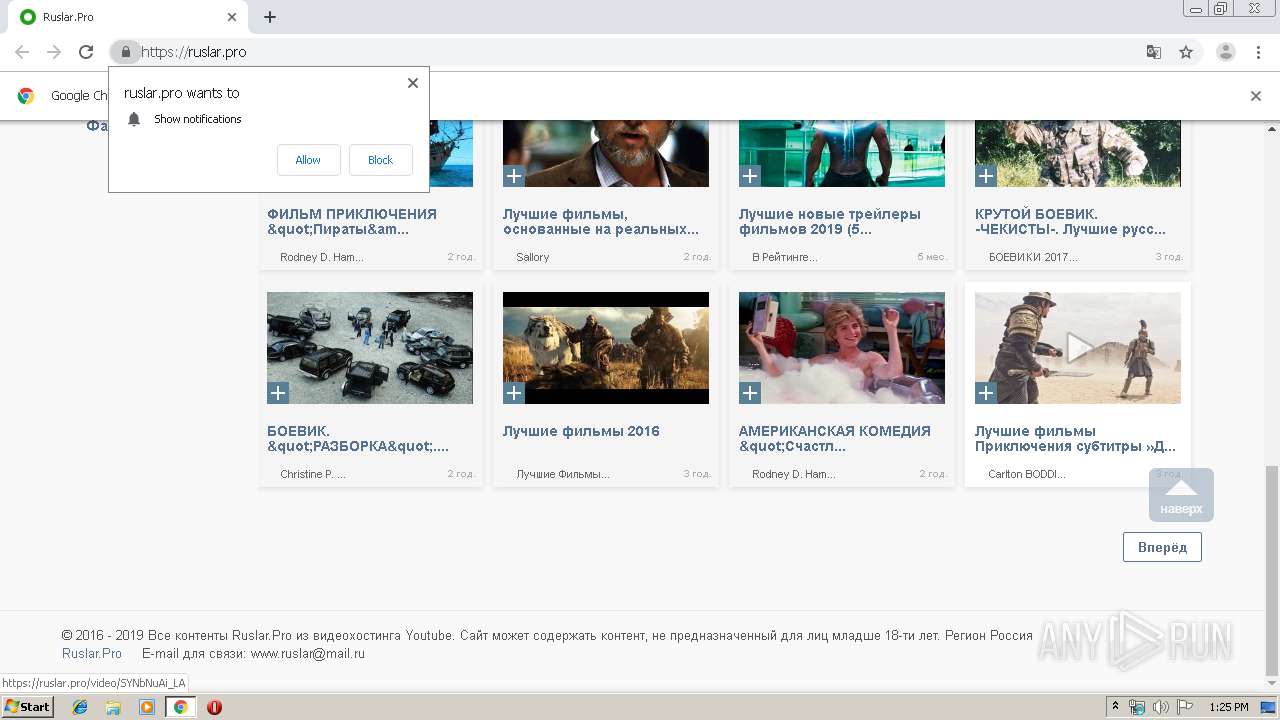Go to next page with Вперёд

coord(1162,547)
